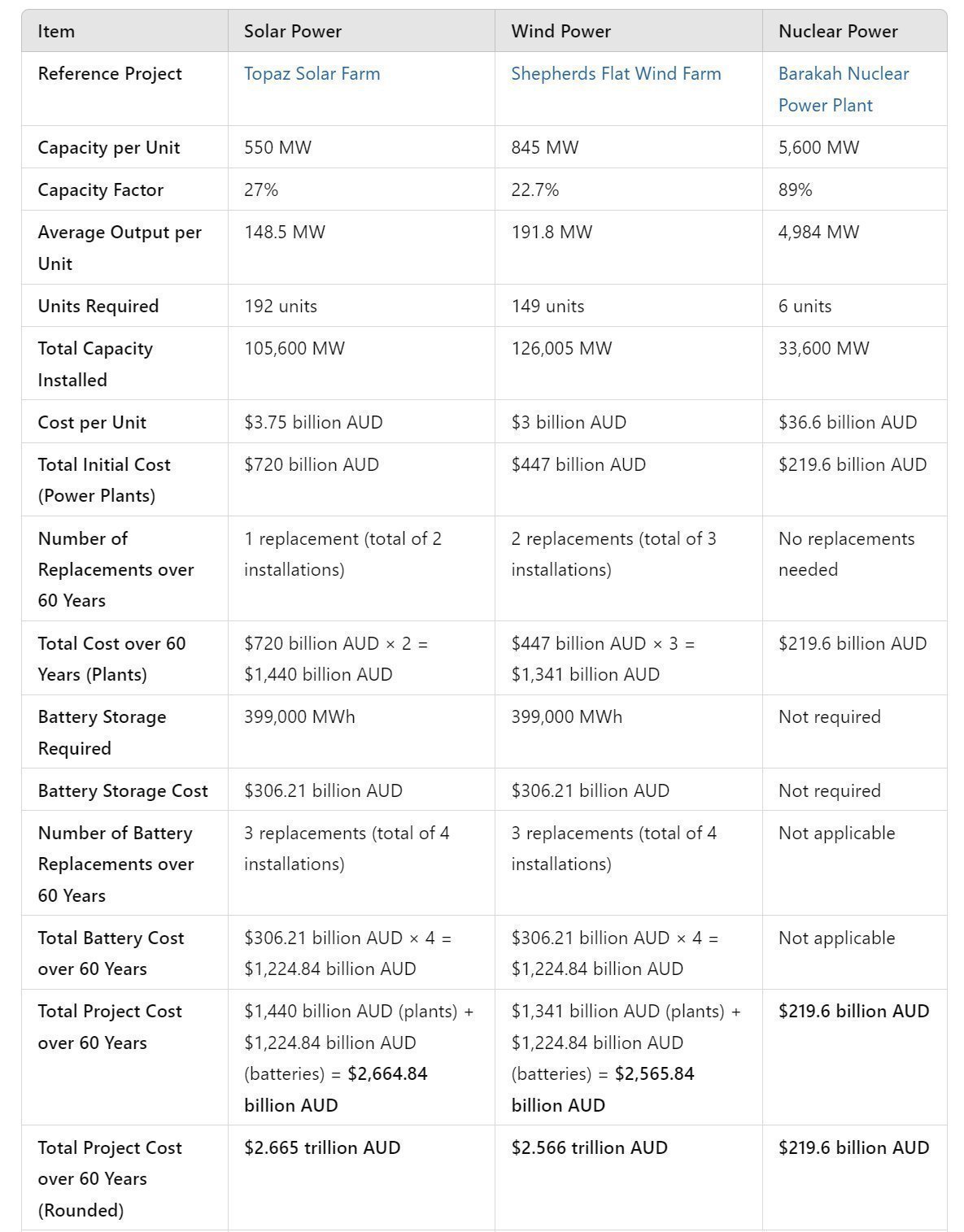Open the Shepherds Flat Wind Farm link
Screen dimensions: 964x1232
click(x=616, y=74)
